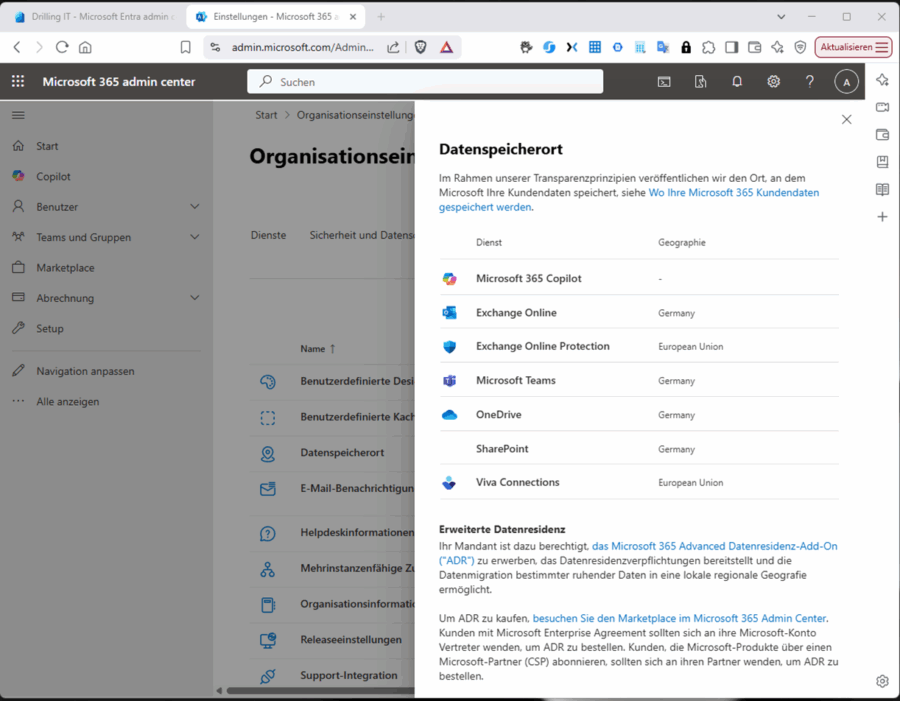The height and width of the screenshot is (701, 900).
Task: Click browser home button
Action: (x=85, y=47)
